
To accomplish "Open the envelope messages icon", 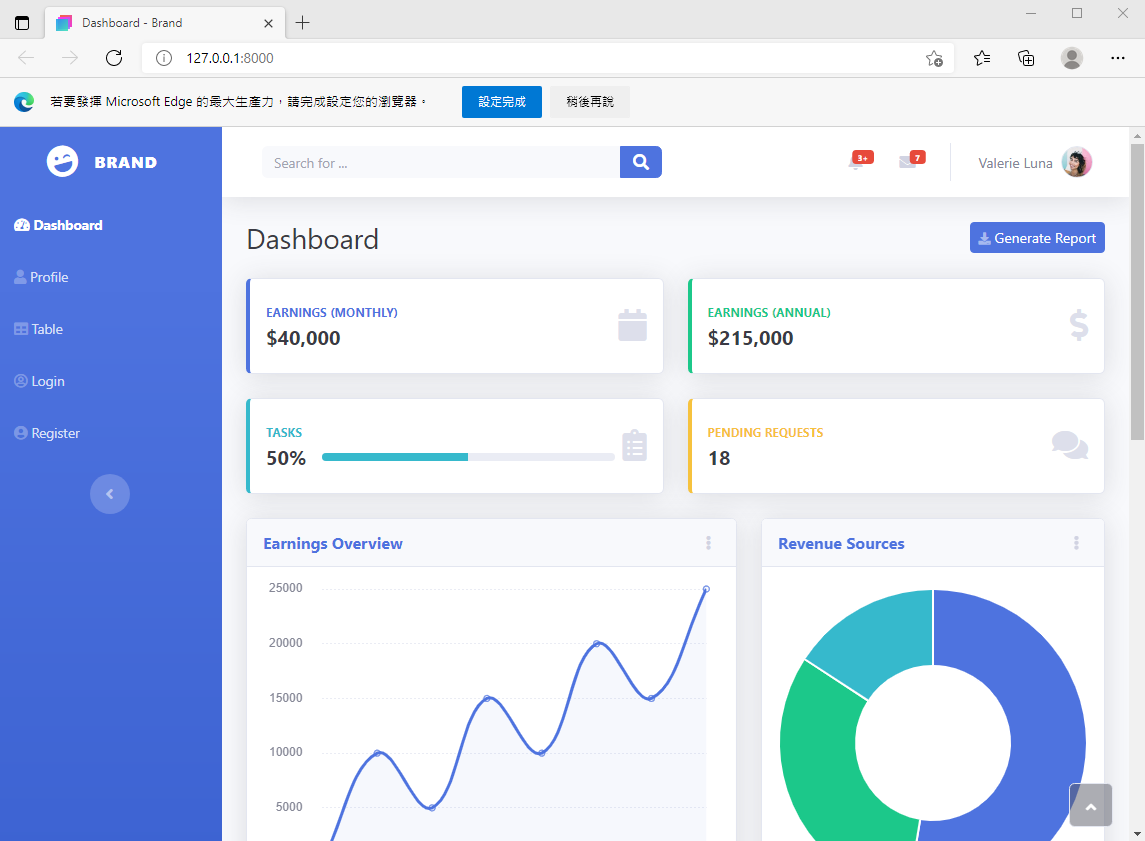I will point(908,163).
